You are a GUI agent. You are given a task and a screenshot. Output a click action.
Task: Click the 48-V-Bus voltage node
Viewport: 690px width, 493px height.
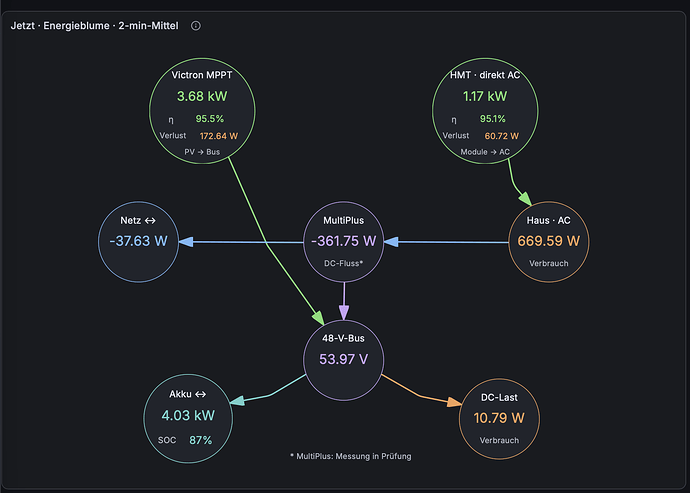[x=344, y=360]
